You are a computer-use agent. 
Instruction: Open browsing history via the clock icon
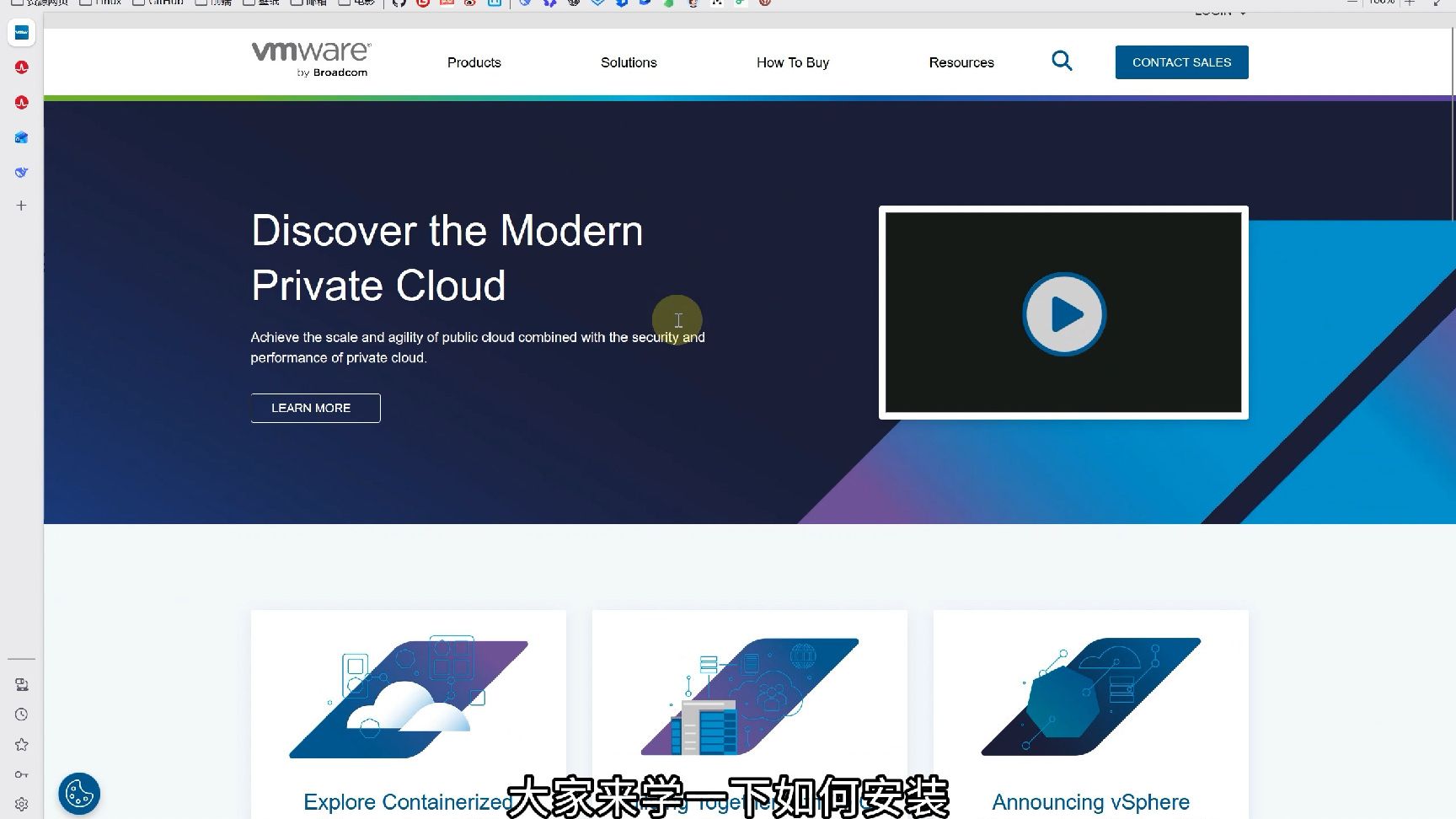tap(22, 715)
